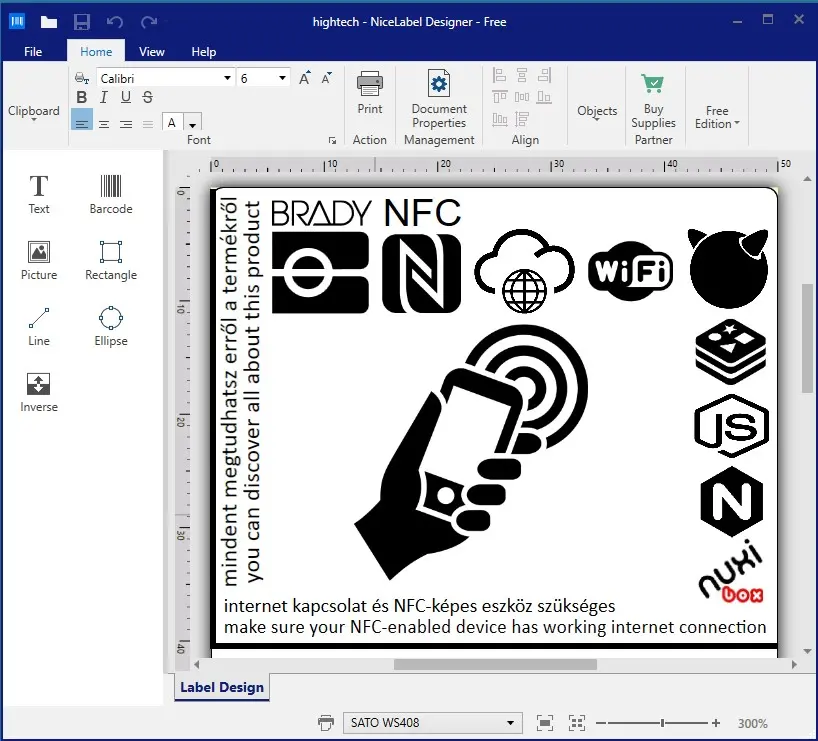Expand the Objects dropdown
Viewport: 818px width, 741px height.
pyautogui.click(x=597, y=113)
